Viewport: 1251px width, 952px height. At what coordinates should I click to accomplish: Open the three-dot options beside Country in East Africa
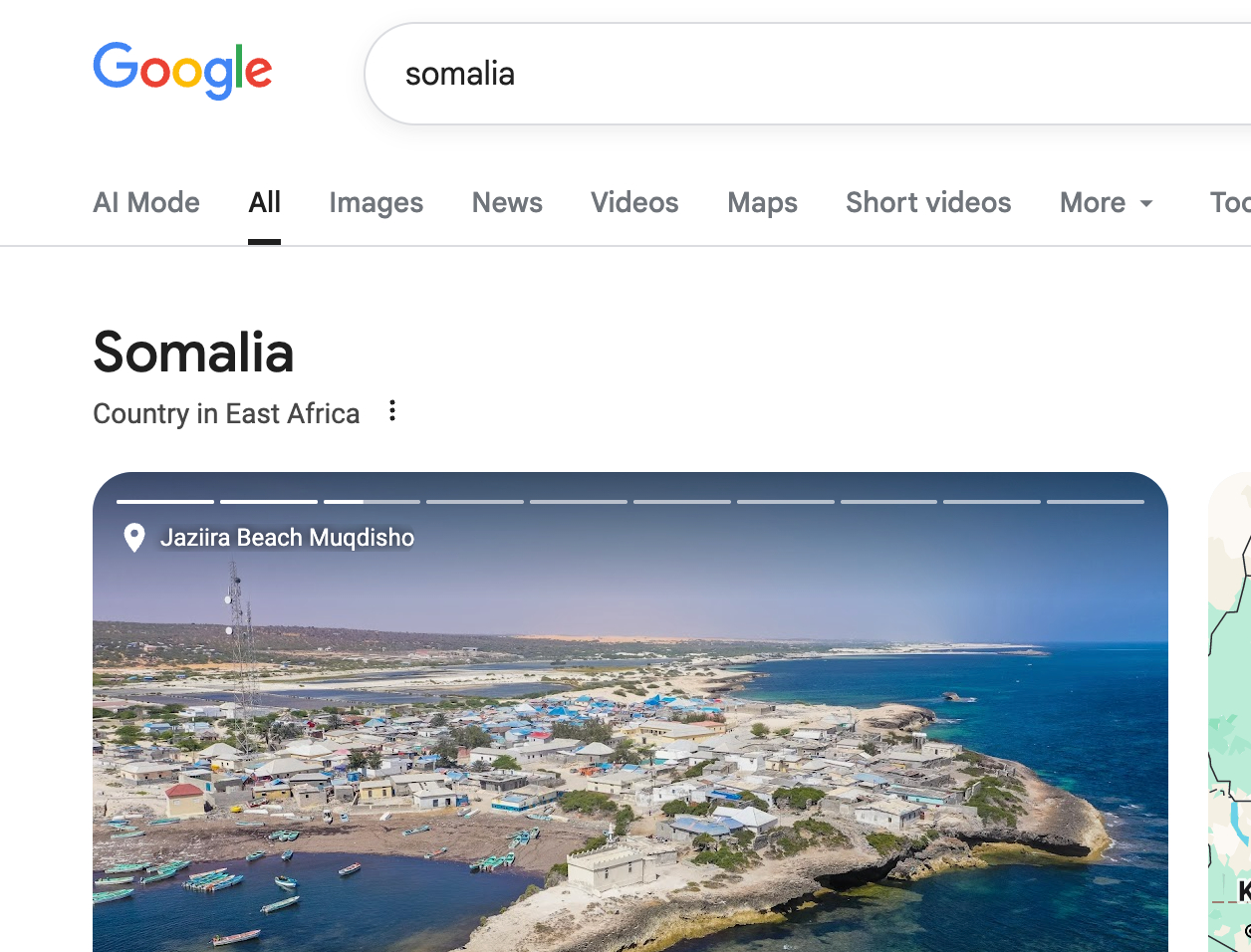(392, 411)
